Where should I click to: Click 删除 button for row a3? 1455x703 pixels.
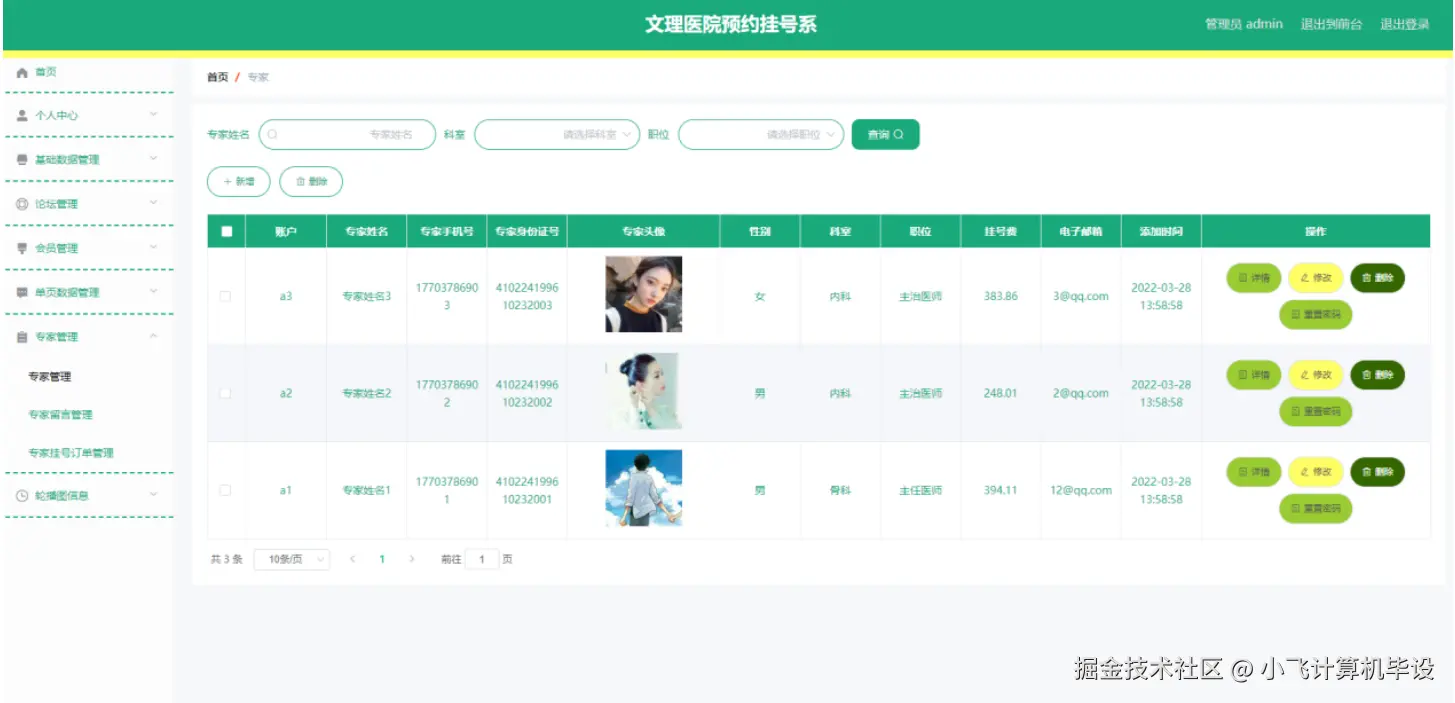1377,278
